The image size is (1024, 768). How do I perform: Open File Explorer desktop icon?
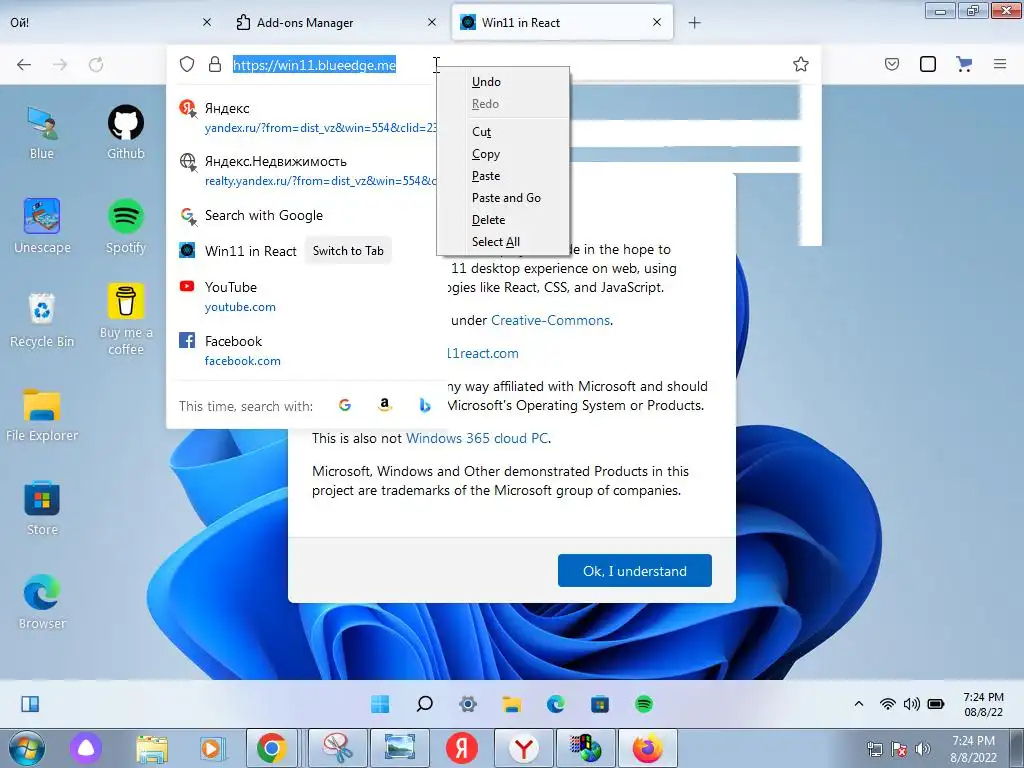click(42, 415)
